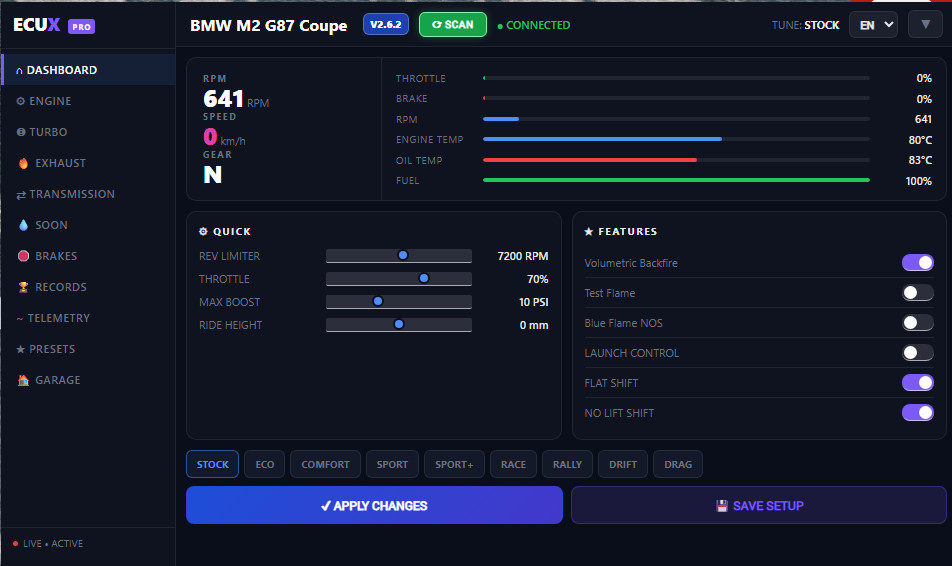The width and height of the screenshot is (952, 566).
Task: Click the Oil Temp gauge bar
Action: (676, 160)
